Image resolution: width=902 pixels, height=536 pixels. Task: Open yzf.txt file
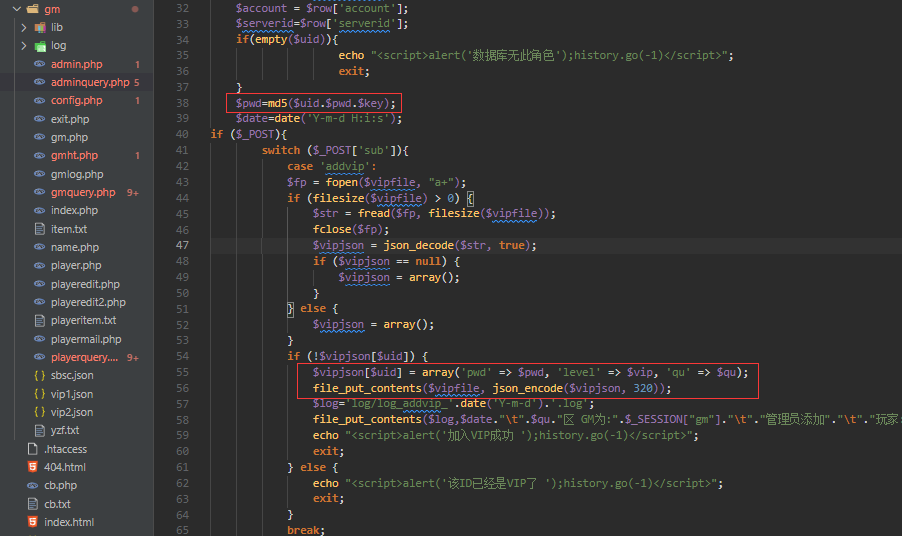pyautogui.click(x=65, y=430)
